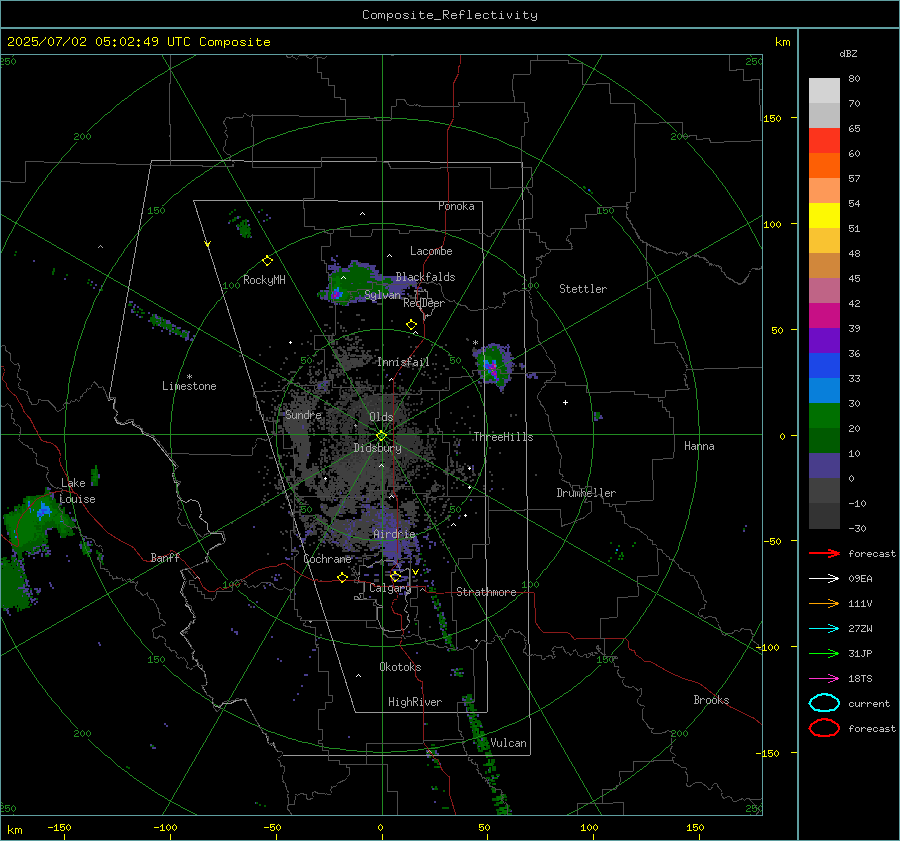Click the white plus marker west of Hanna
Image resolution: width=900 pixels, height=841 pixels.
[565, 402]
